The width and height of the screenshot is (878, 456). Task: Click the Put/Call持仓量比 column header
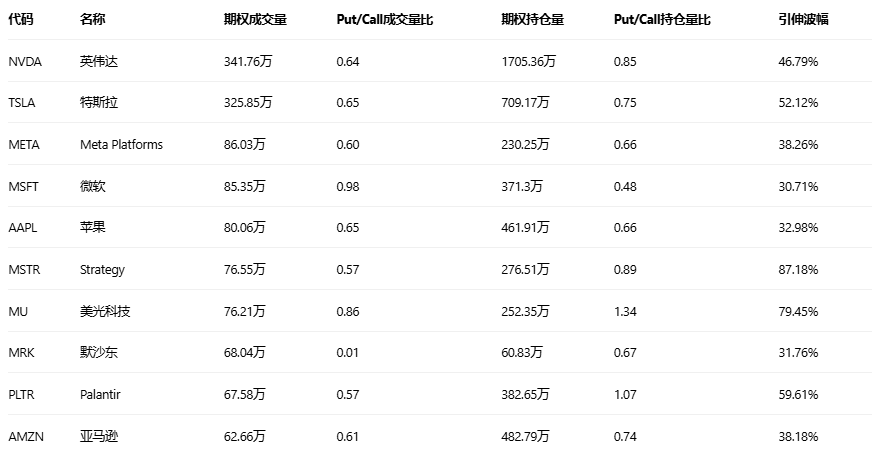point(662,20)
